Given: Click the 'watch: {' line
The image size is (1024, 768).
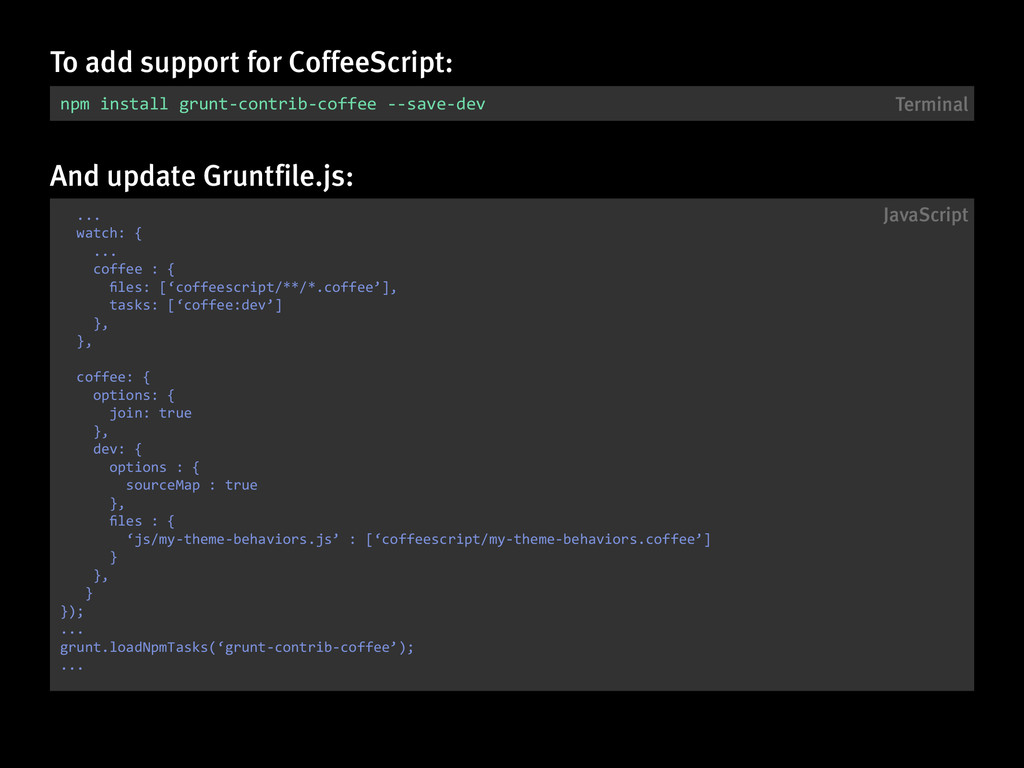Looking at the screenshot, I should [x=109, y=233].
